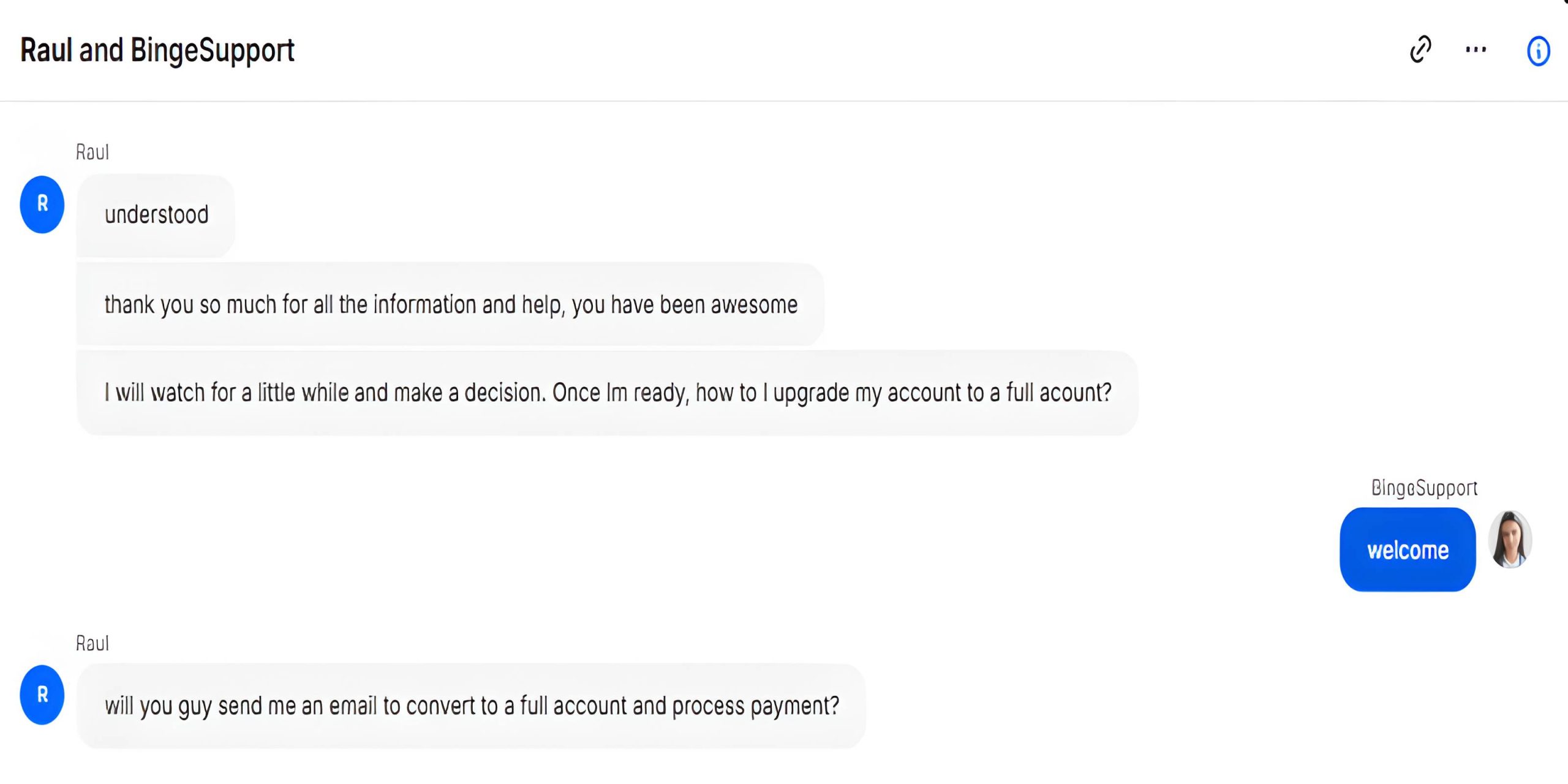Click 'process payment?' in Raul's last message

tap(755, 706)
